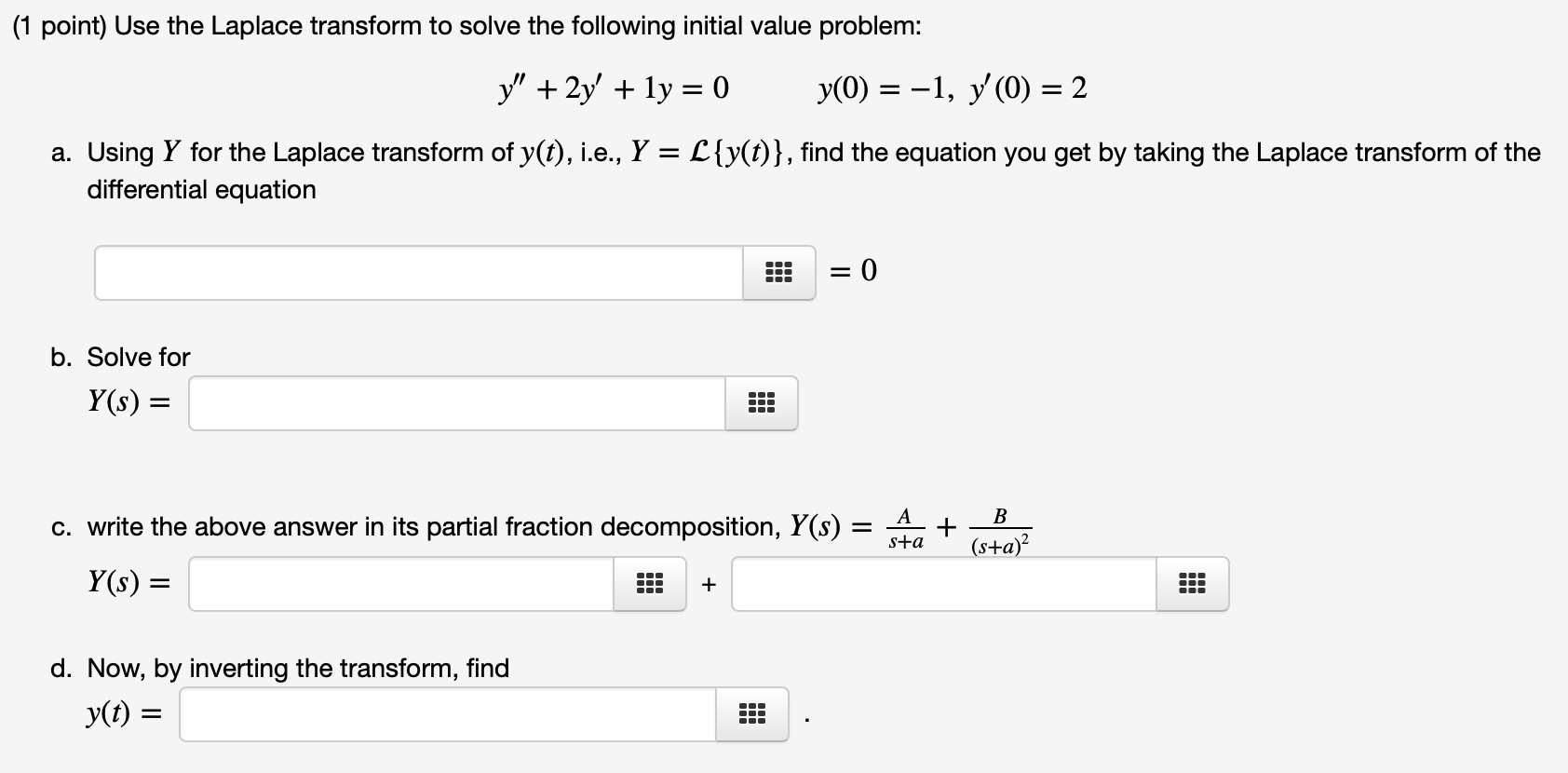Click the plus sign between the part c blanks
This screenshot has height=773, width=1568.
[x=710, y=584]
